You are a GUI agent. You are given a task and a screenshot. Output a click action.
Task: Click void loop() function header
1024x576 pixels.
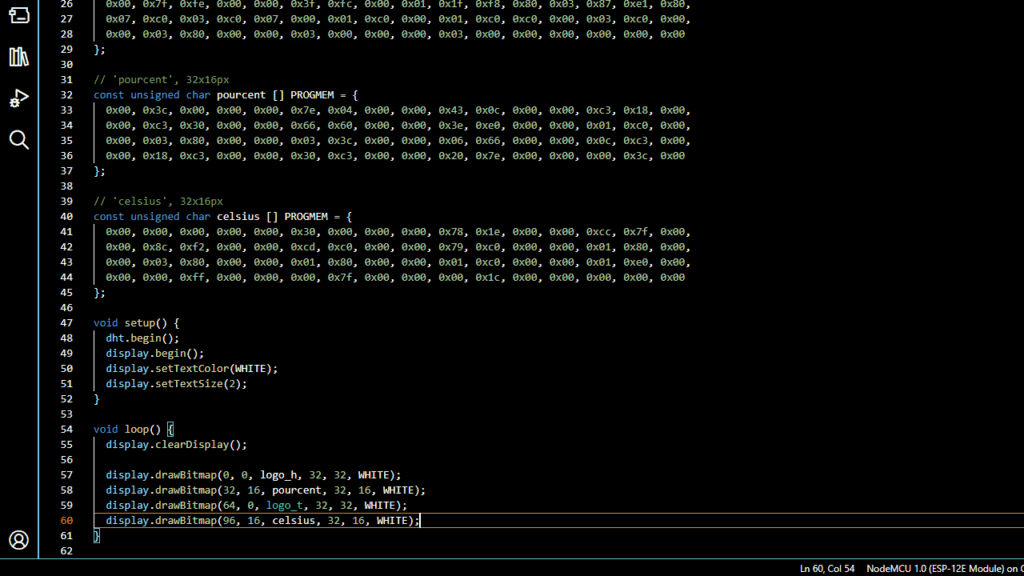(x=133, y=429)
